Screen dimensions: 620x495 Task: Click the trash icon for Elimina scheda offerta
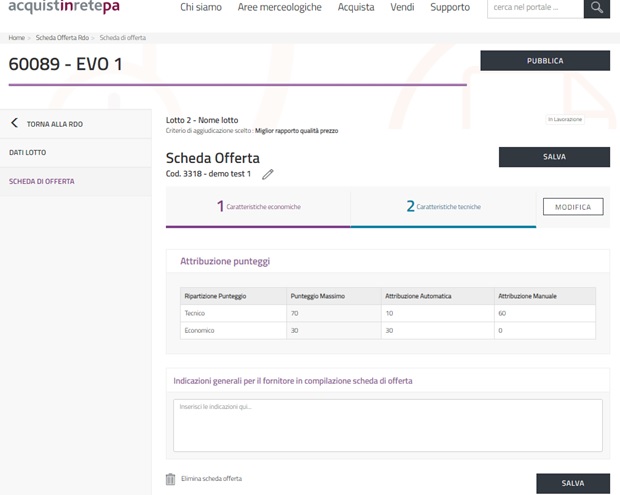(x=170, y=479)
